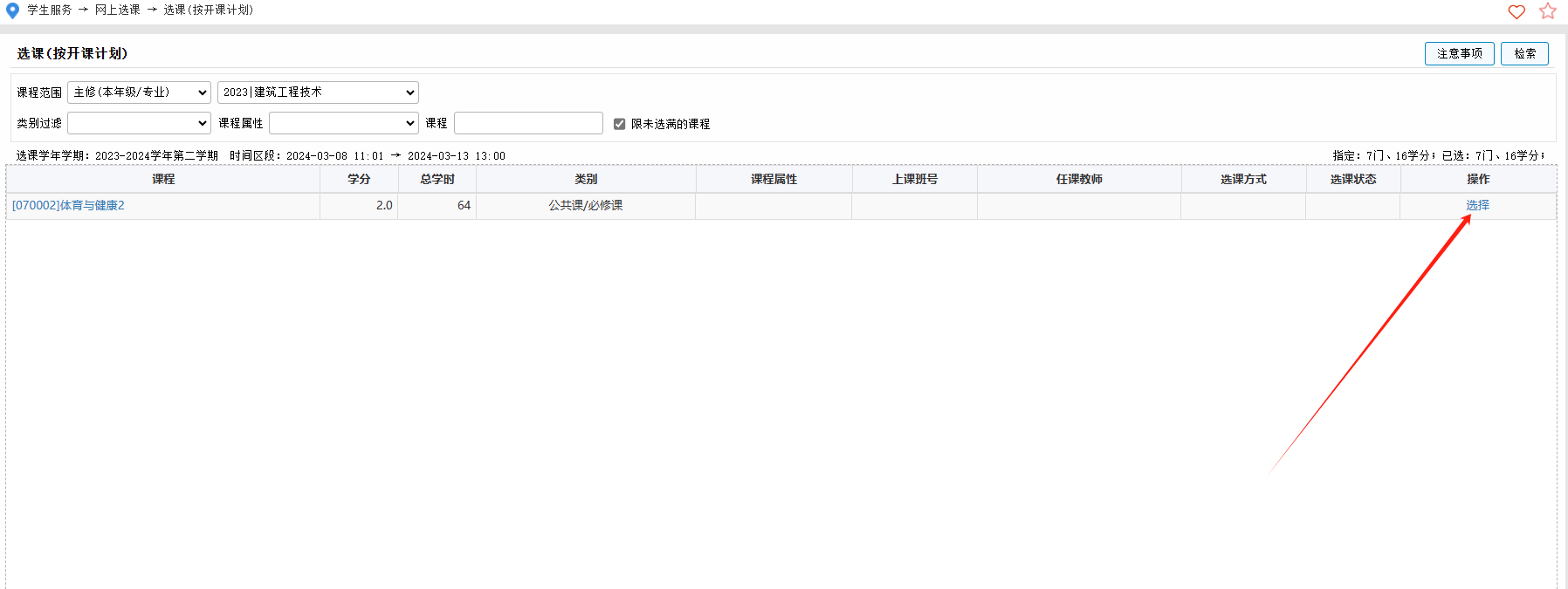Open the 类别过滤 dropdown
The height and width of the screenshot is (589, 1568).
tap(139, 123)
